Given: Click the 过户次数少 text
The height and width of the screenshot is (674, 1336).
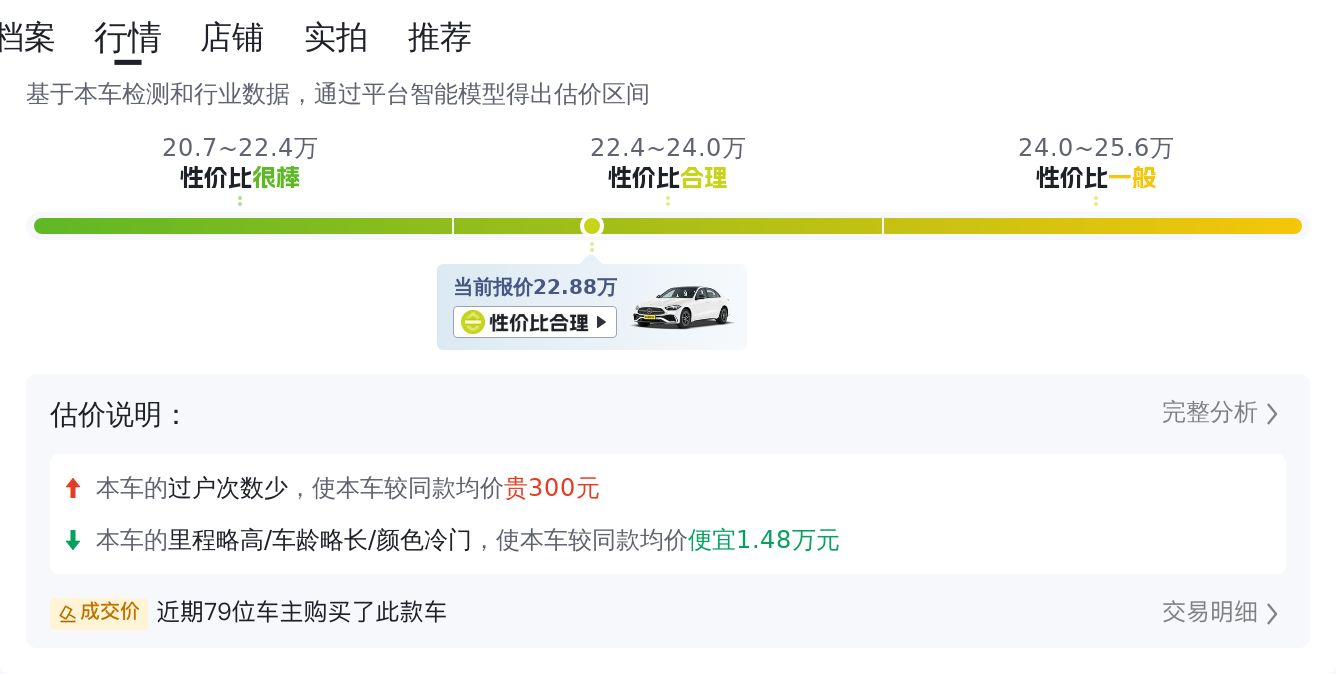Looking at the screenshot, I should (x=228, y=489).
